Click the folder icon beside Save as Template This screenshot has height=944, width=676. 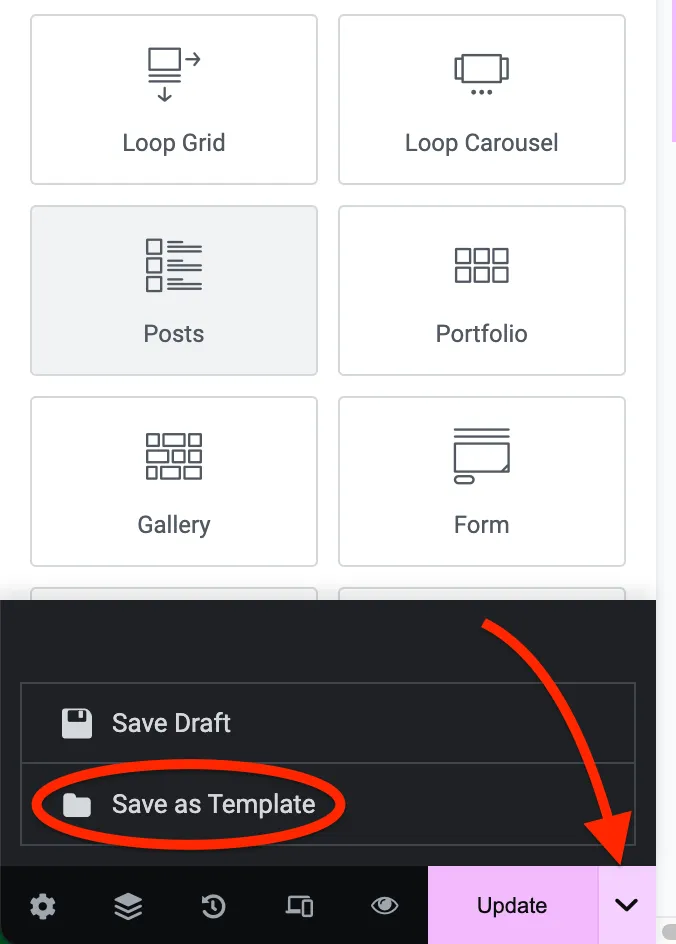(x=77, y=804)
